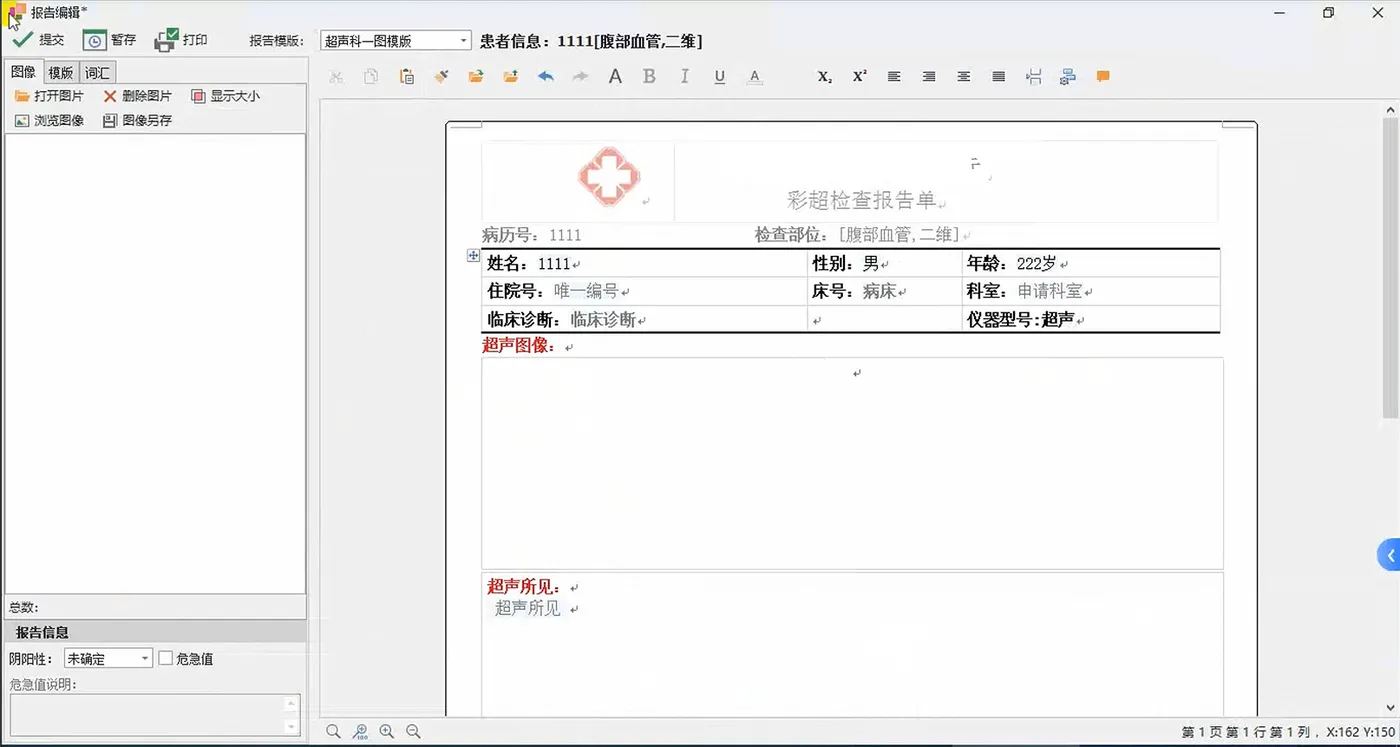Switch to the 图像 tab
The height and width of the screenshot is (747, 1400).
tap(24, 72)
